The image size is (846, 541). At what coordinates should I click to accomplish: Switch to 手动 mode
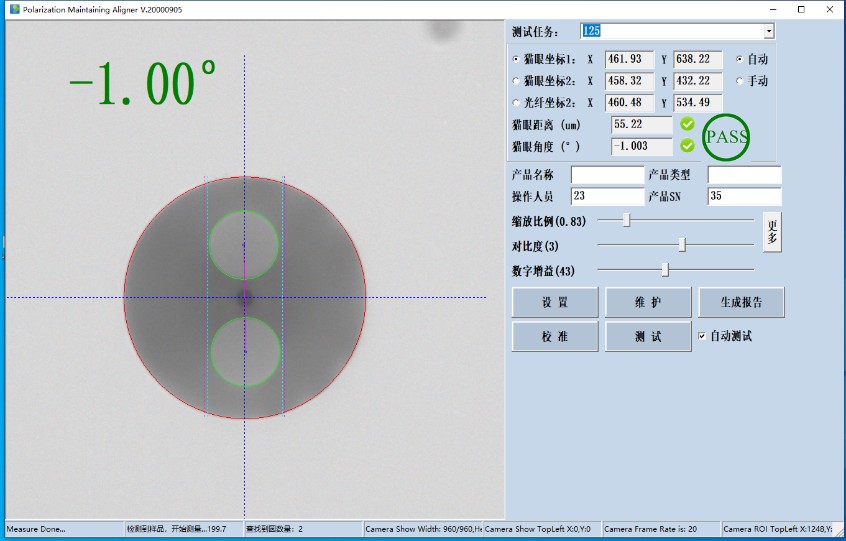[x=740, y=81]
